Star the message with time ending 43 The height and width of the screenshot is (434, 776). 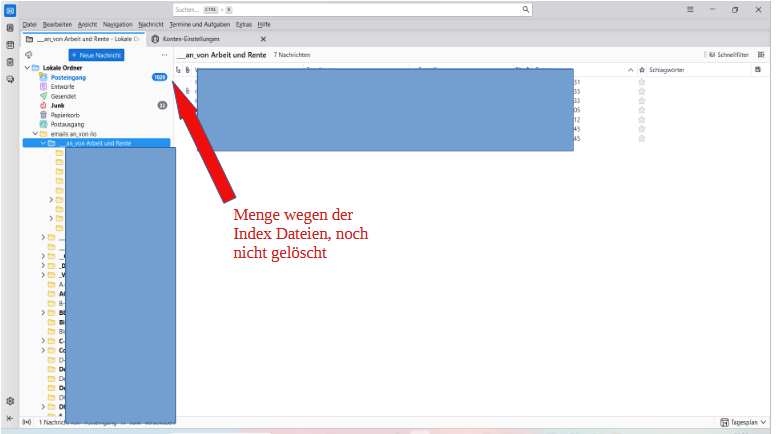click(x=642, y=129)
